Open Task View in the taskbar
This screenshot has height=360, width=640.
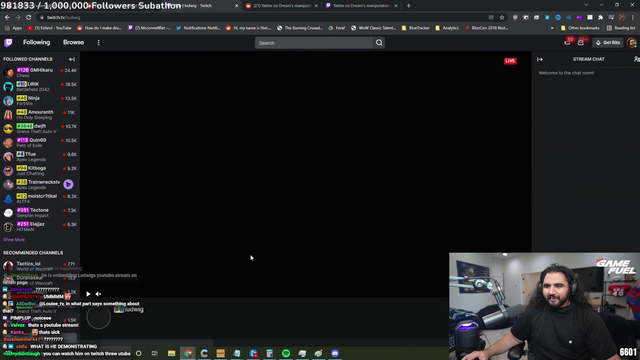click(x=155, y=353)
